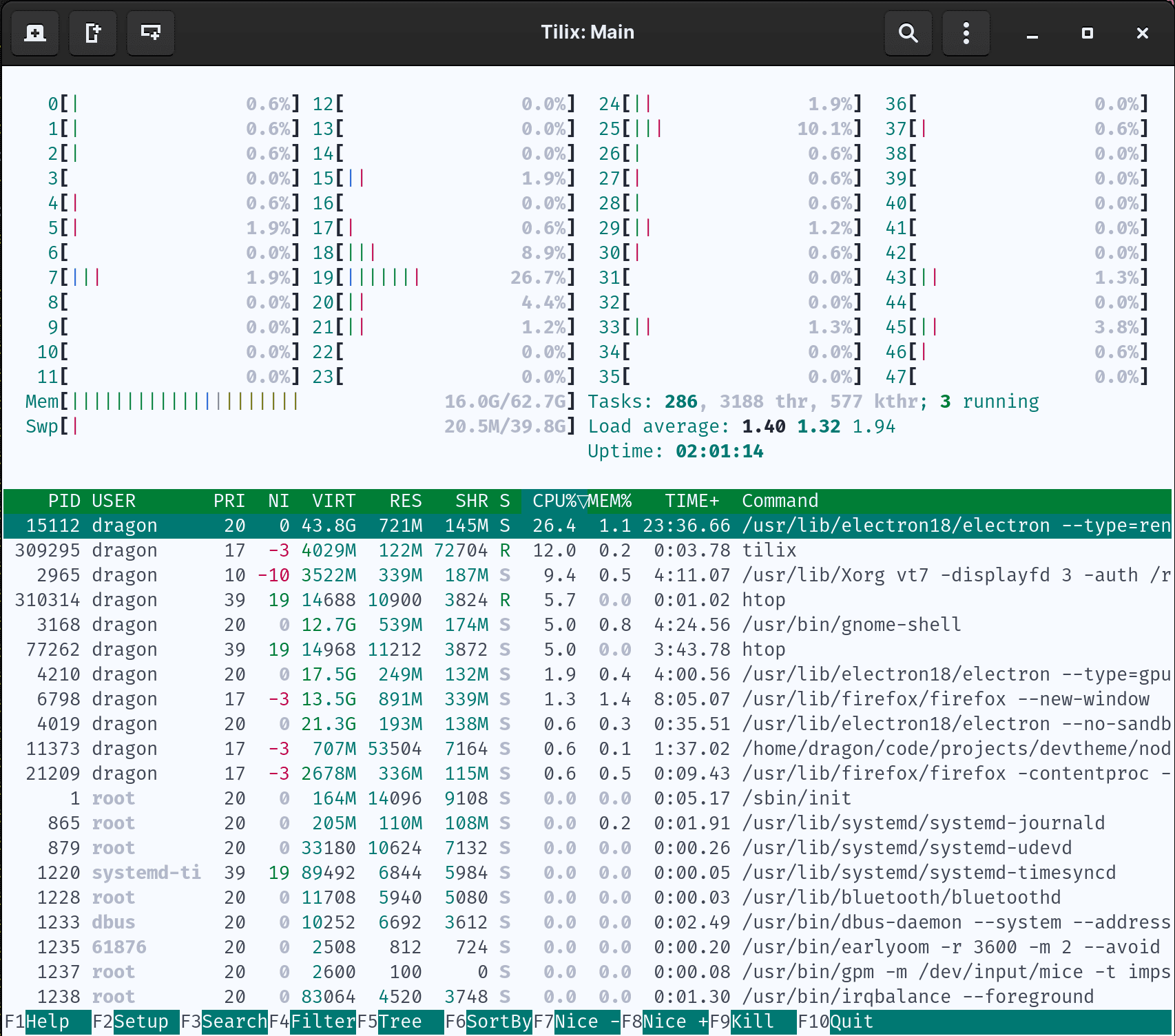Click F7 Nice - in htop footer
Image resolution: width=1175 pixels, height=1036 pixels.
pyautogui.click(x=576, y=1022)
